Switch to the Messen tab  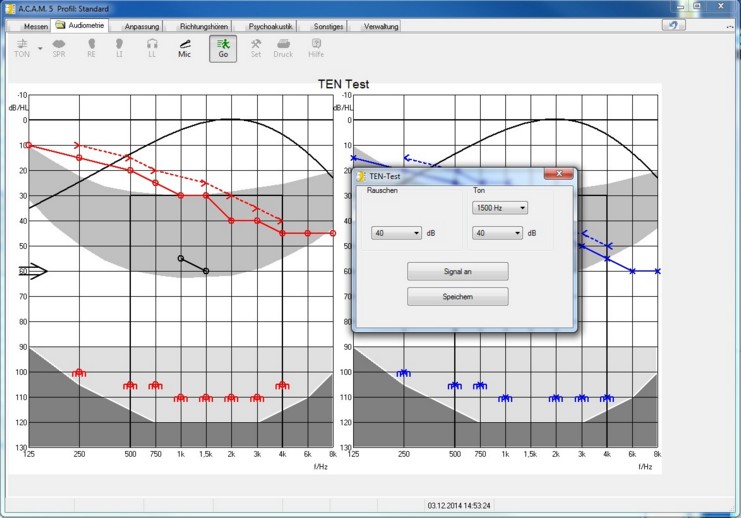click(35, 26)
